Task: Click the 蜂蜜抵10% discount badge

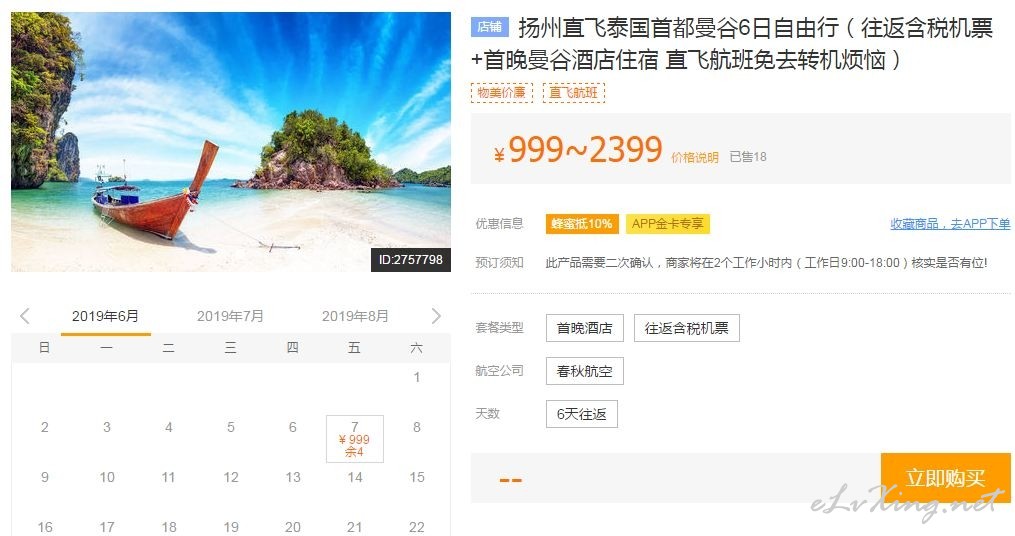Action: click(x=582, y=224)
